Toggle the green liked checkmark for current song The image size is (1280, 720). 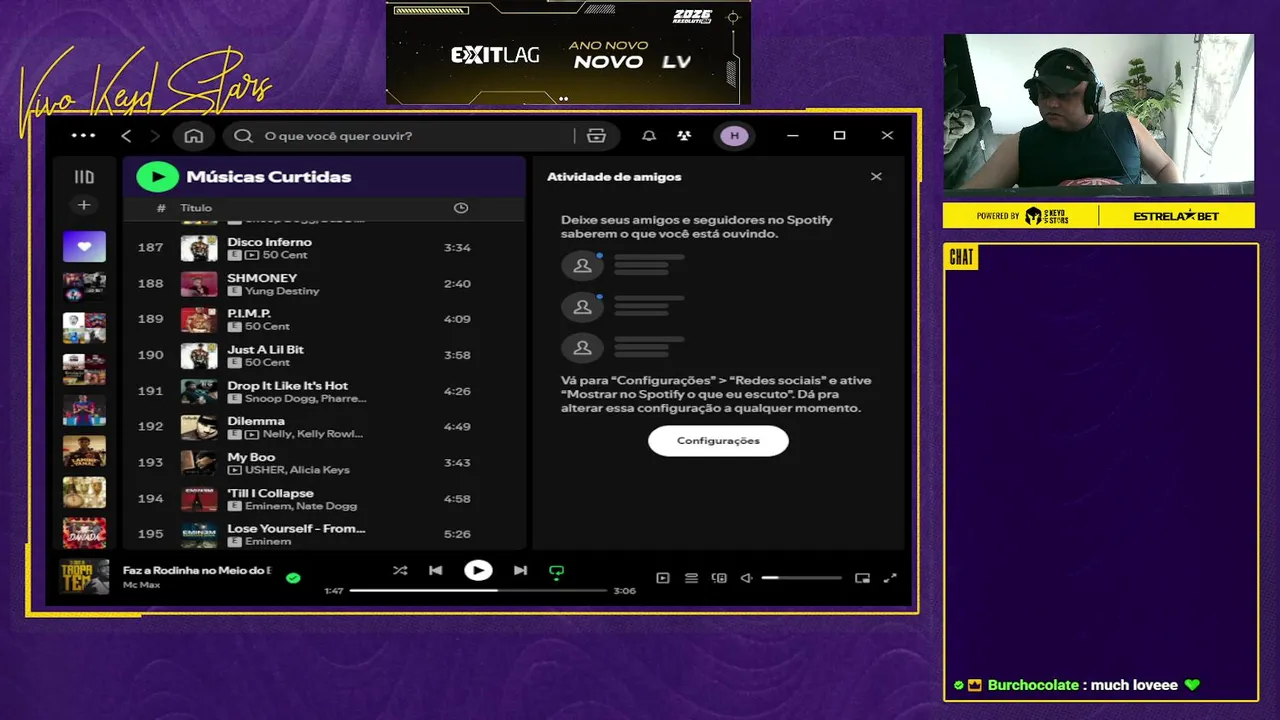coord(293,578)
